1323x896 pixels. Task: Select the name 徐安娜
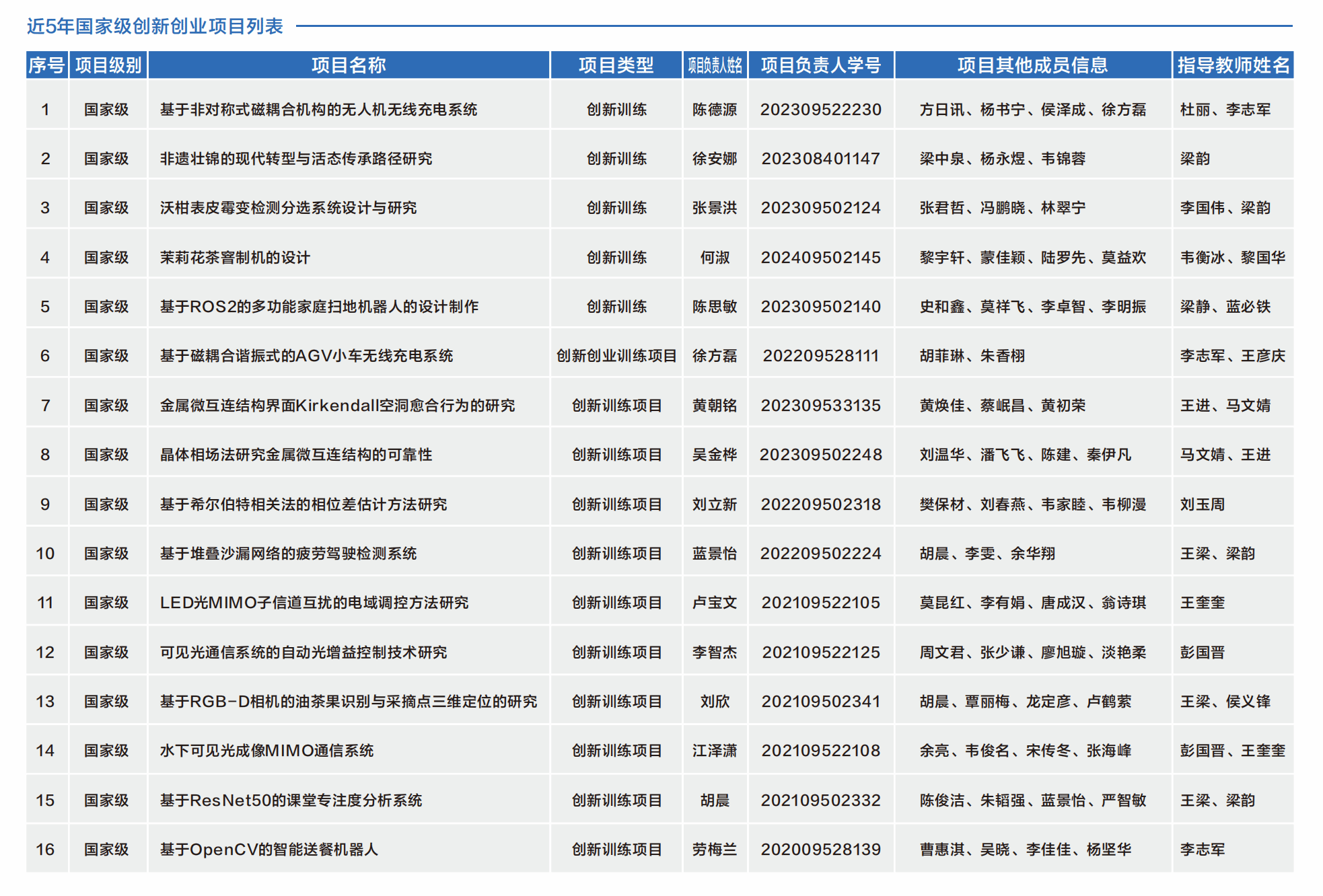point(715,159)
